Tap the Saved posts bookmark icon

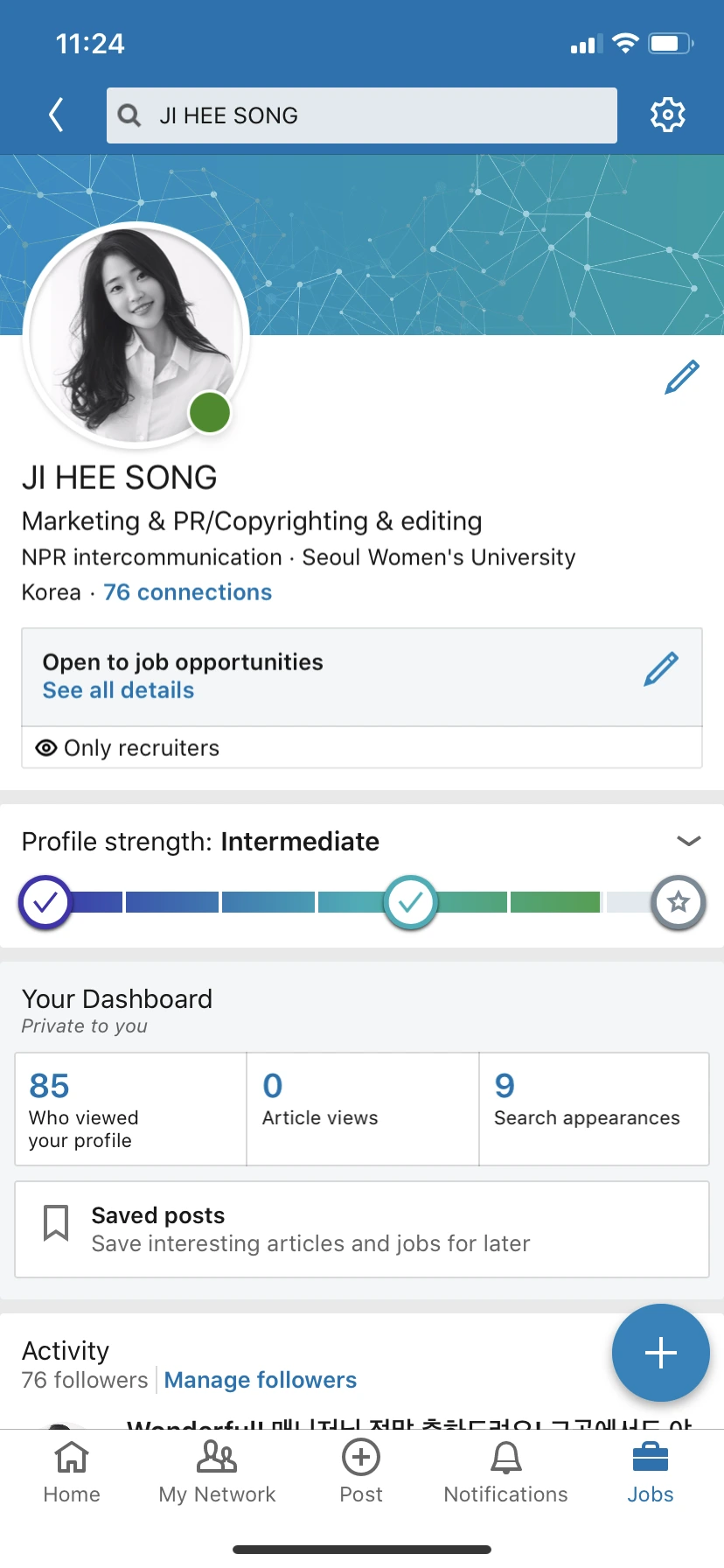56,1222
